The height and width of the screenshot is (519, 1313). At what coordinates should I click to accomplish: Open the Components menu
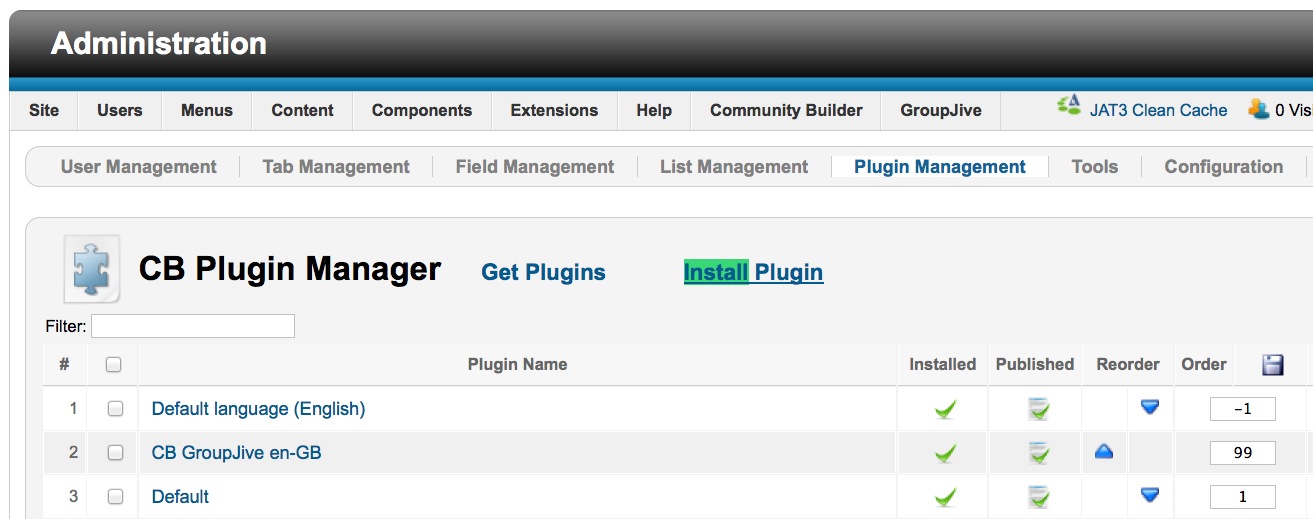[421, 110]
